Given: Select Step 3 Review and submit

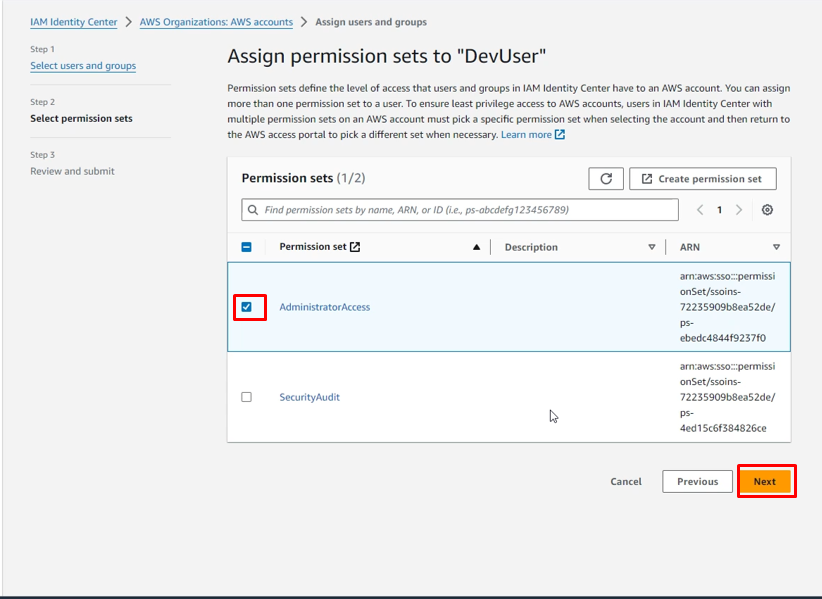Looking at the screenshot, I should coord(72,171).
